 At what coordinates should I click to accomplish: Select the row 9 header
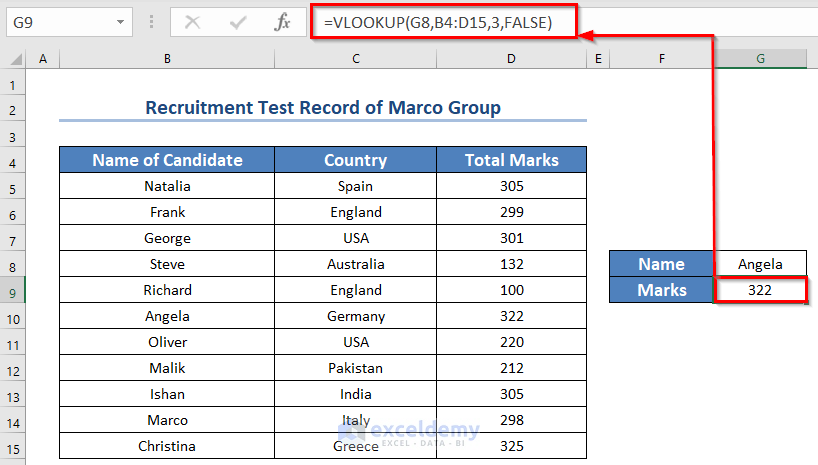click(13, 290)
